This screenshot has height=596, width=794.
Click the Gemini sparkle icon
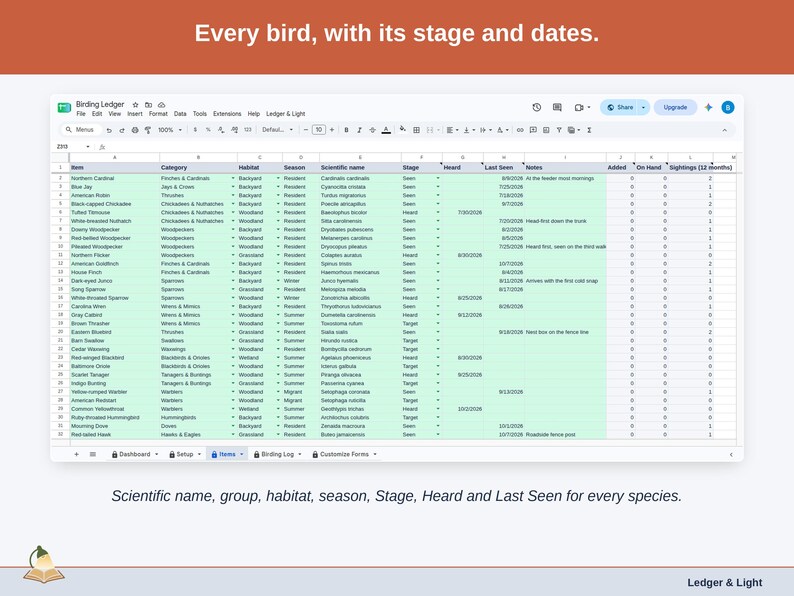pyautogui.click(x=708, y=107)
